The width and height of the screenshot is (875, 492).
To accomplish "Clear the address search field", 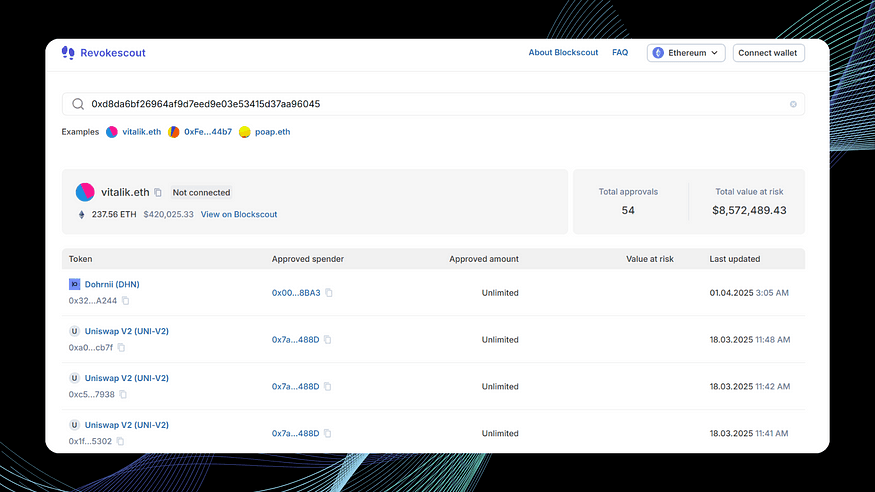I will coord(793,104).
